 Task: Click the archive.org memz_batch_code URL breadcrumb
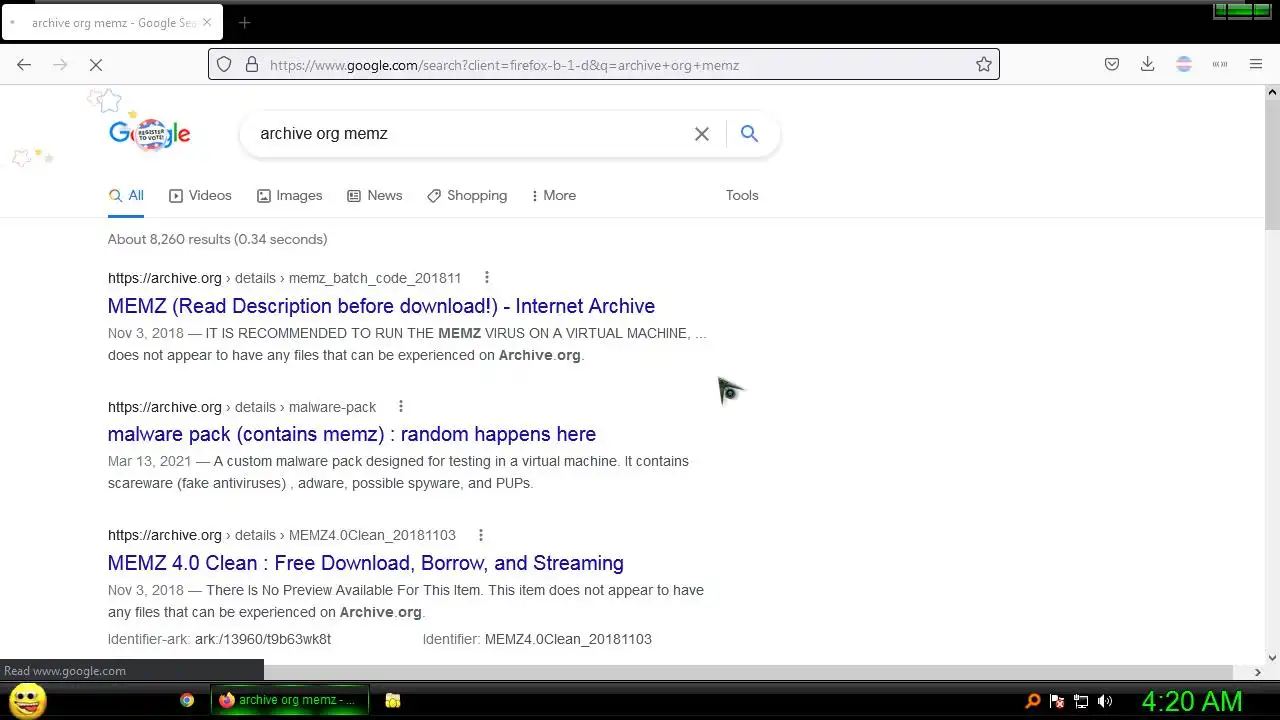[x=285, y=278]
